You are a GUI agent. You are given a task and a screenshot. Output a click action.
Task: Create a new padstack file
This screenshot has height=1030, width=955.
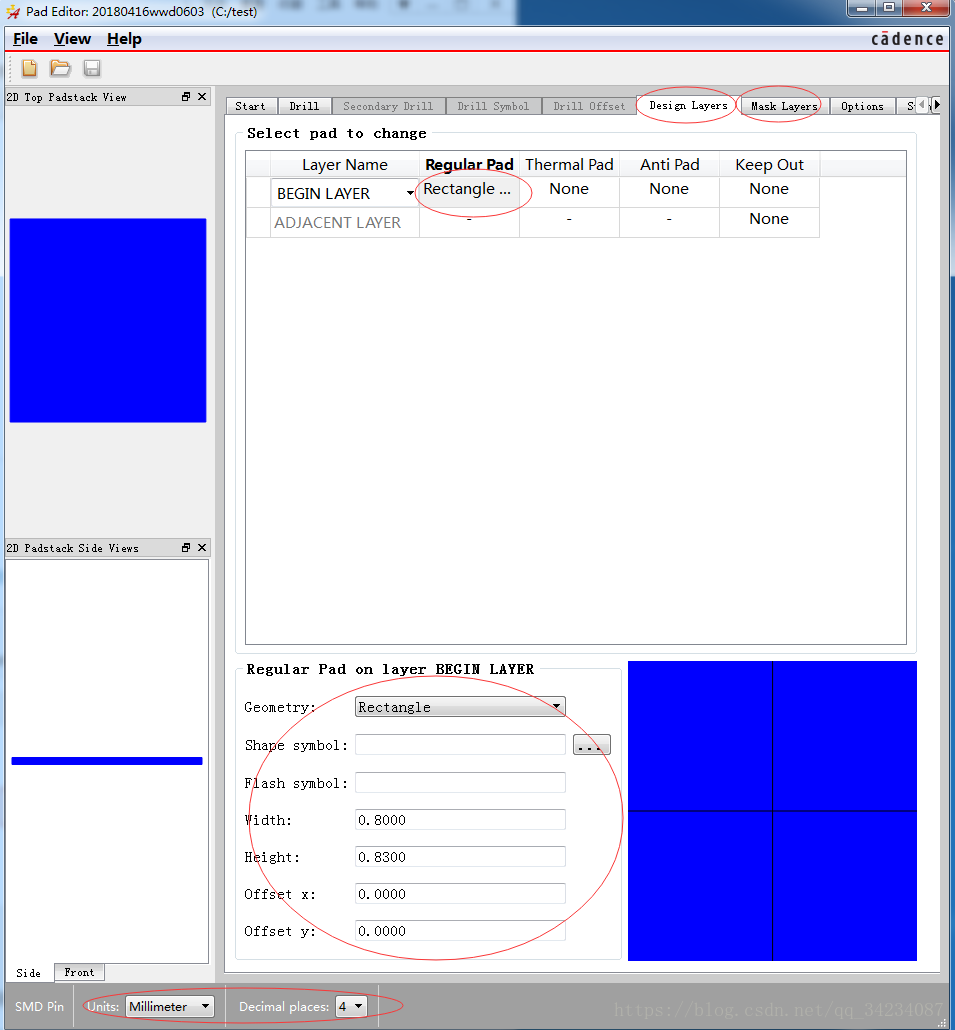click(30, 68)
